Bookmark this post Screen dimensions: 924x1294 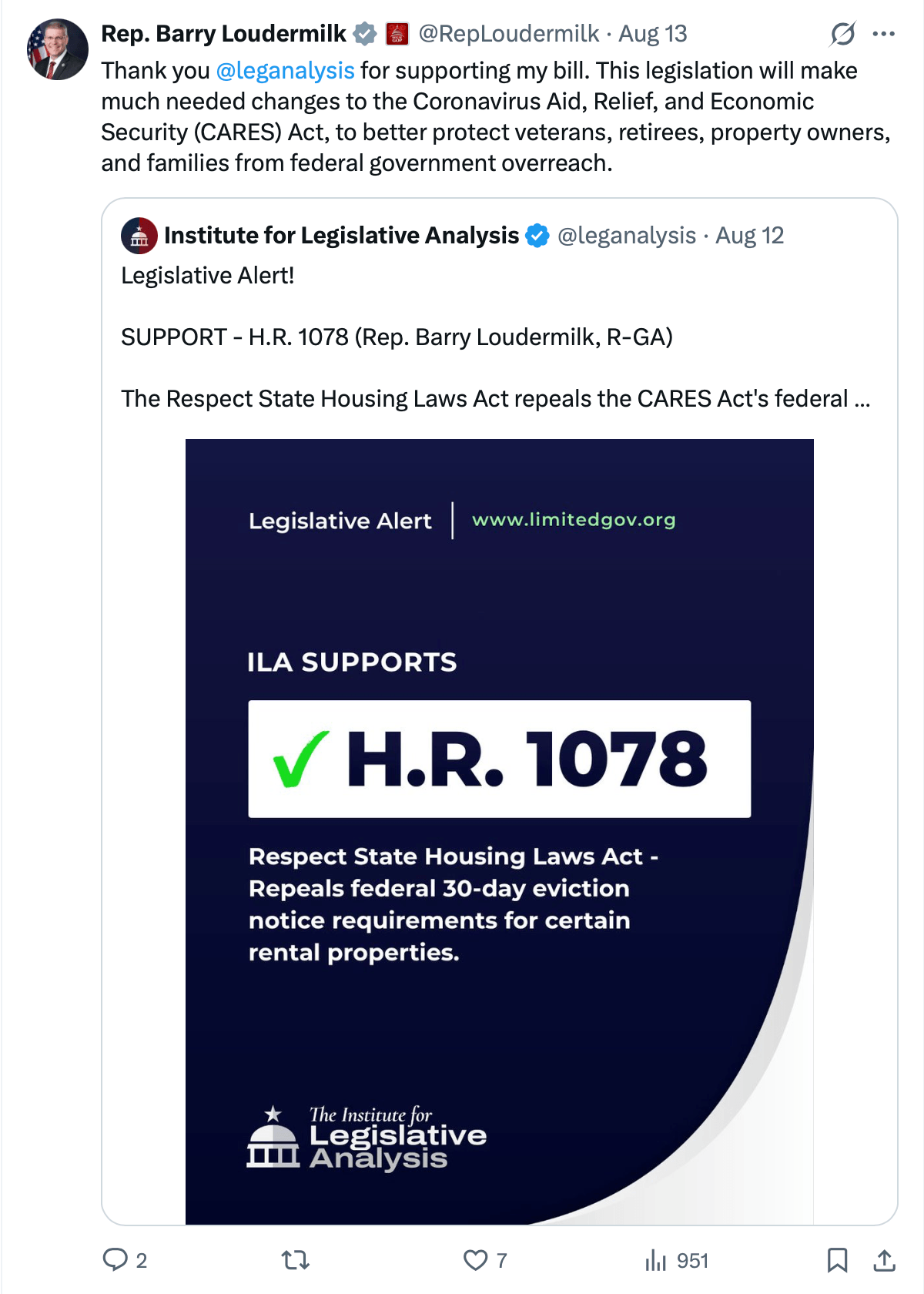coord(837,1260)
